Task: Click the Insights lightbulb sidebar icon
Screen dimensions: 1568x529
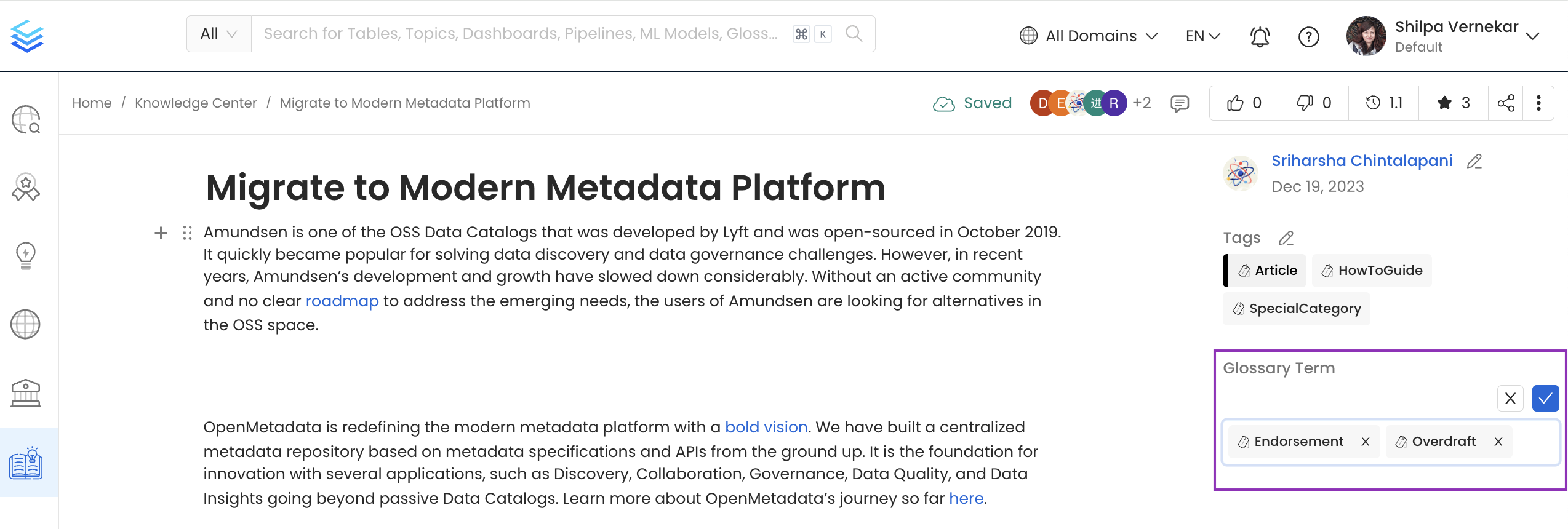Action: coord(26,255)
